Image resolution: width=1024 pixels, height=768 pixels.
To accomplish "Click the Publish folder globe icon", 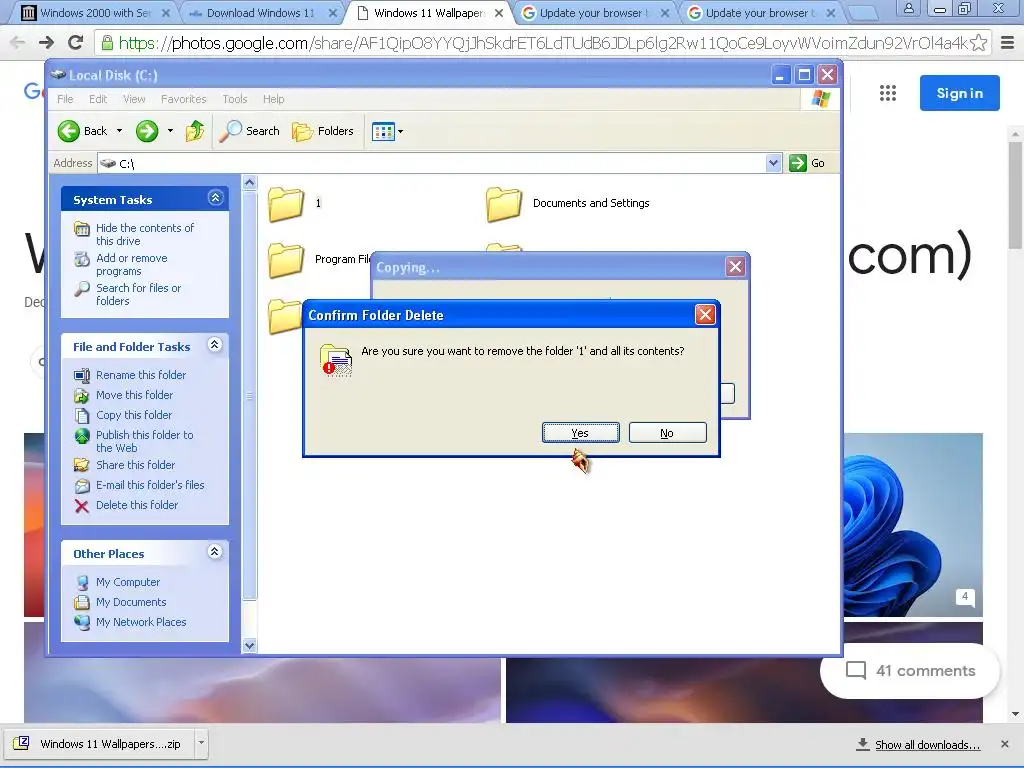I will pos(82,436).
